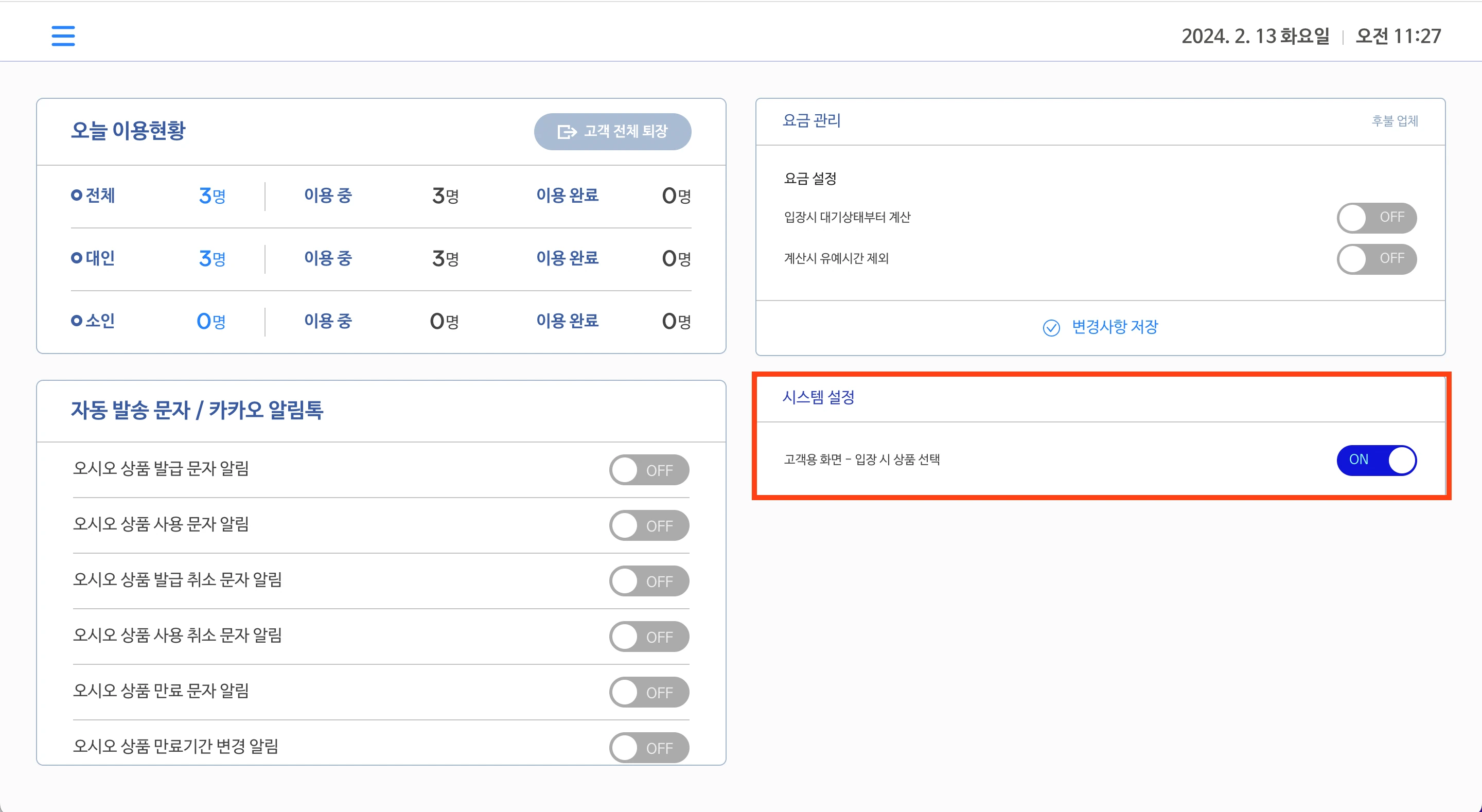This screenshot has height=812, width=1482.
Task: Click the 자동 발송 문자 / 카카오 알림톡 heading
Action: coord(197,410)
